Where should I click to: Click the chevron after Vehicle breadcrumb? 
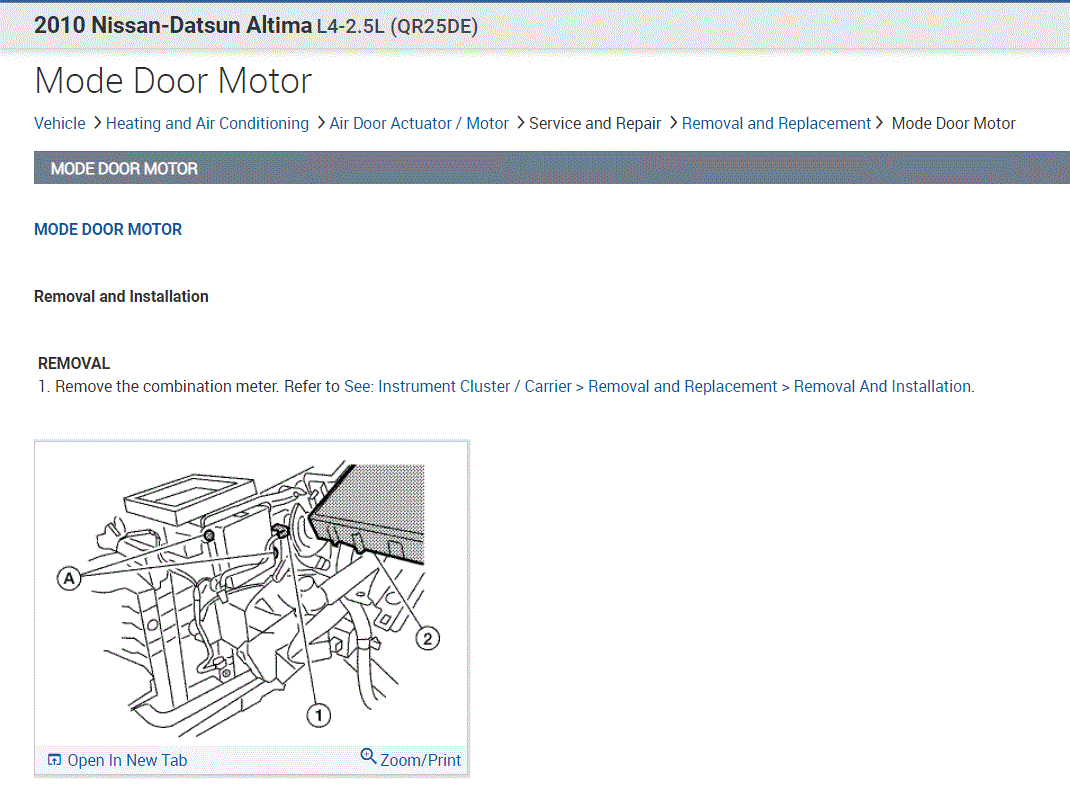pyautogui.click(x=97, y=123)
